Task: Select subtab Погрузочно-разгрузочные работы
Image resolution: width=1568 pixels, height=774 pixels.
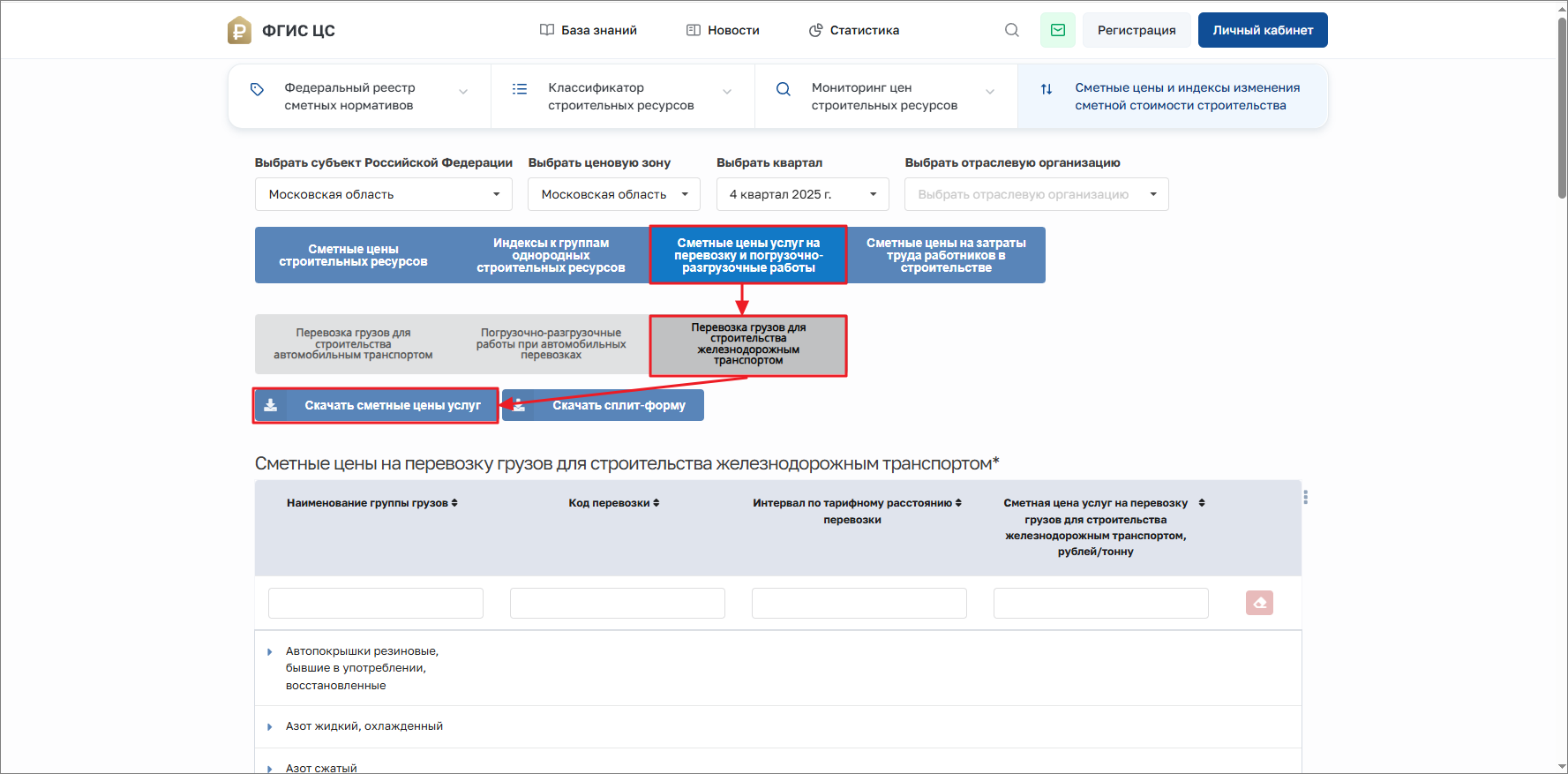Action: point(551,344)
